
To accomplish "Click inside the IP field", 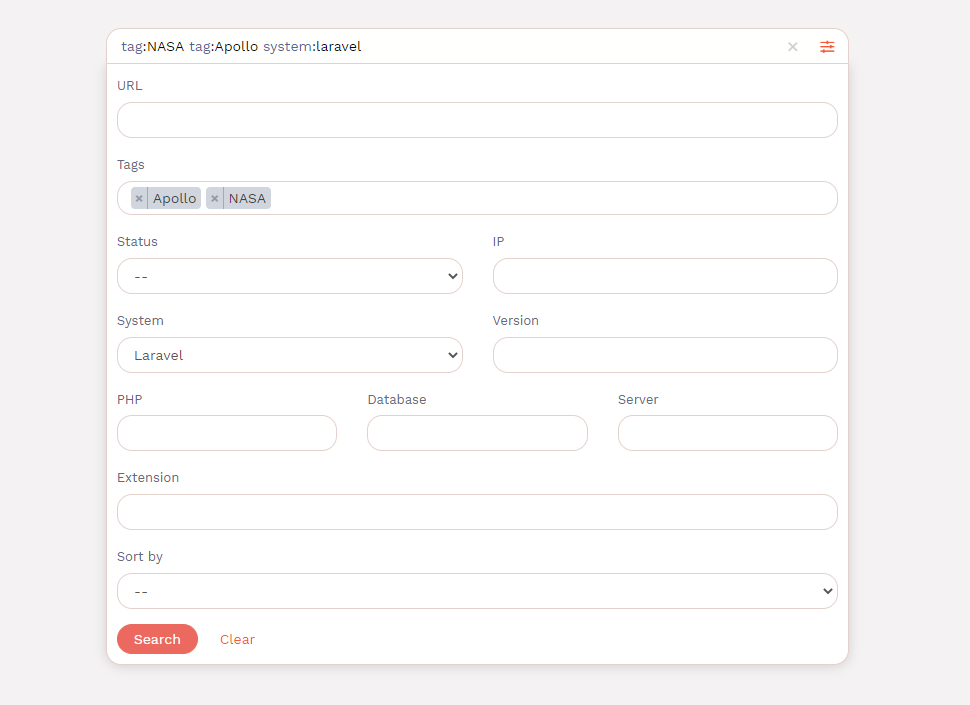I will (x=665, y=276).
